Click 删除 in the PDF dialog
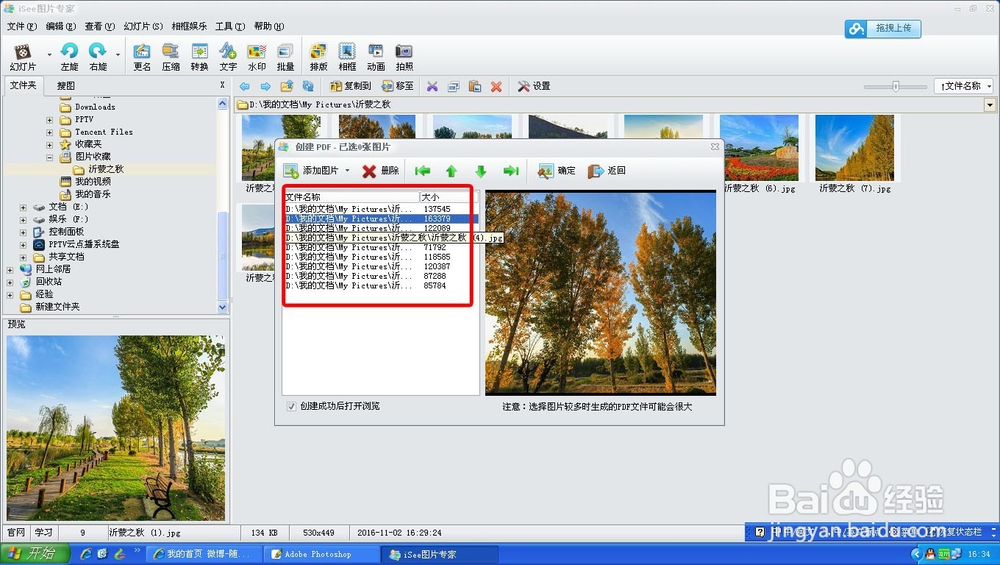This screenshot has width=1000, height=565. click(380, 170)
